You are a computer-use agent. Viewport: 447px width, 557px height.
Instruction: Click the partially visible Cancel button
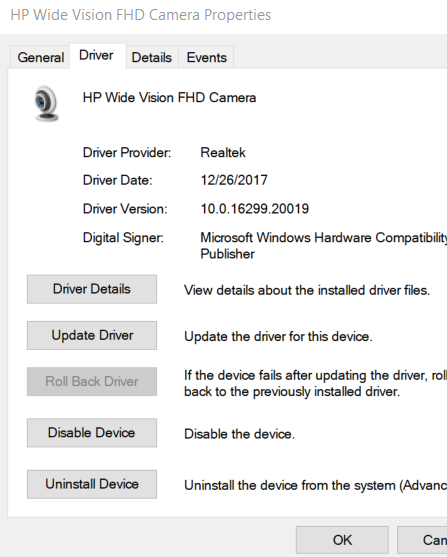[x=422, y=540]
